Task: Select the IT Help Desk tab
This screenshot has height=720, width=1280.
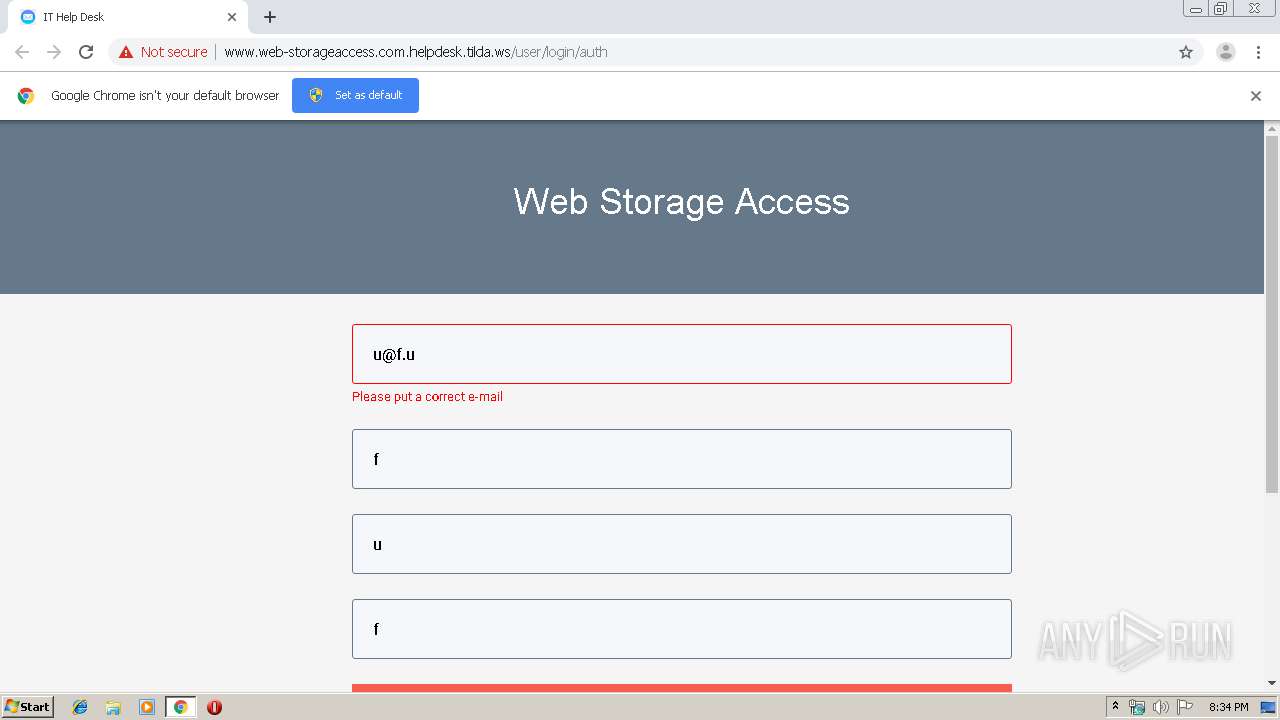Action: [120, 17]
